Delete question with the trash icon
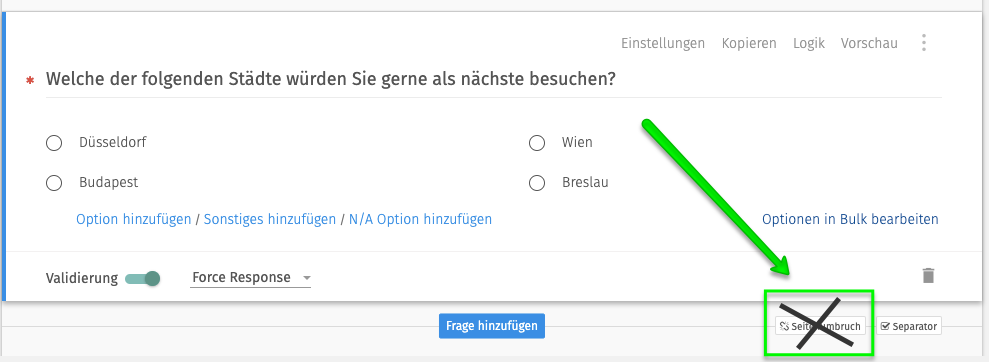Viewport: 989px width, 362px height. (928, 276)
